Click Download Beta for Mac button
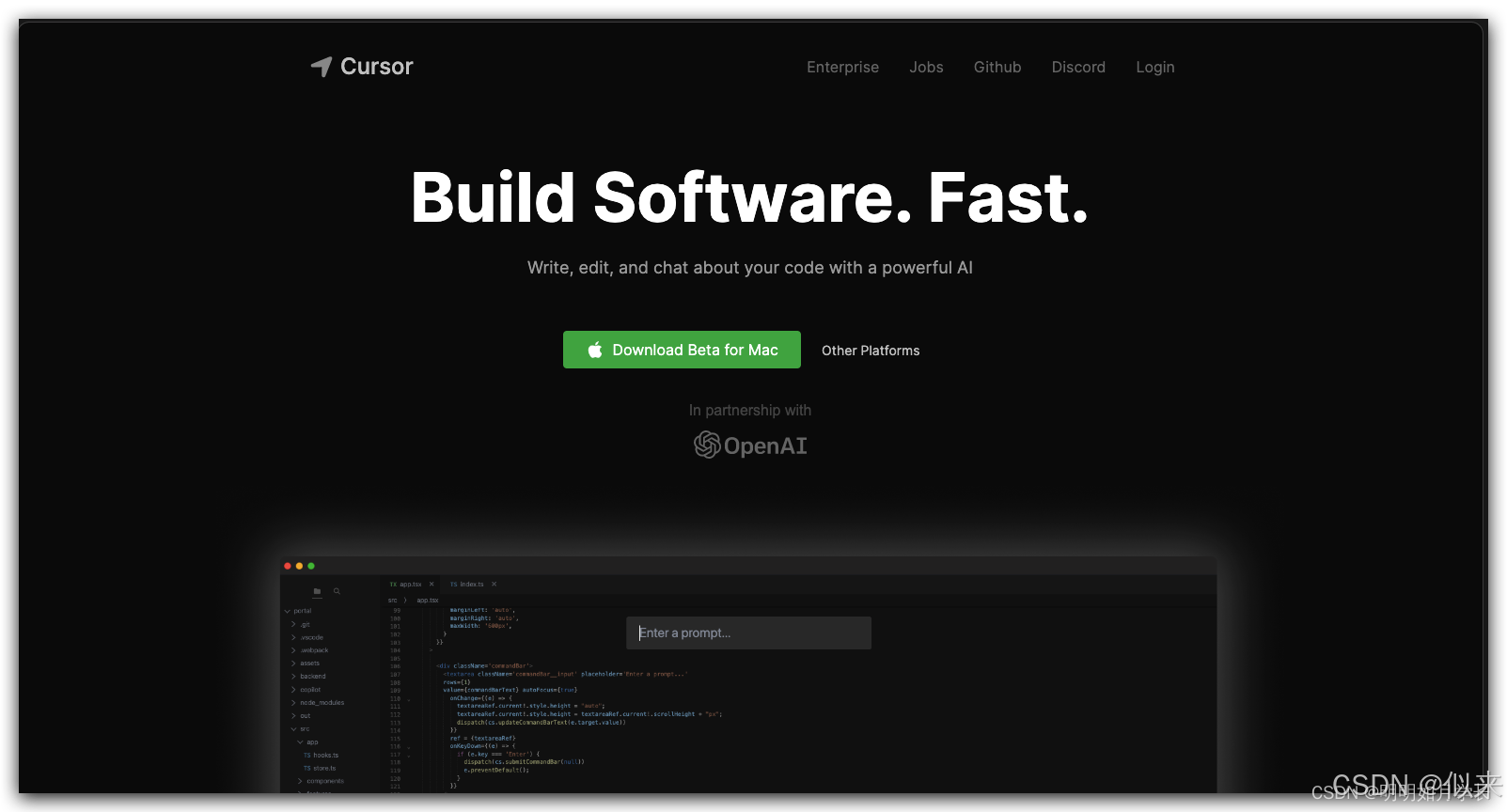This screenshot has height=812, width=1507. pos(682,350)
